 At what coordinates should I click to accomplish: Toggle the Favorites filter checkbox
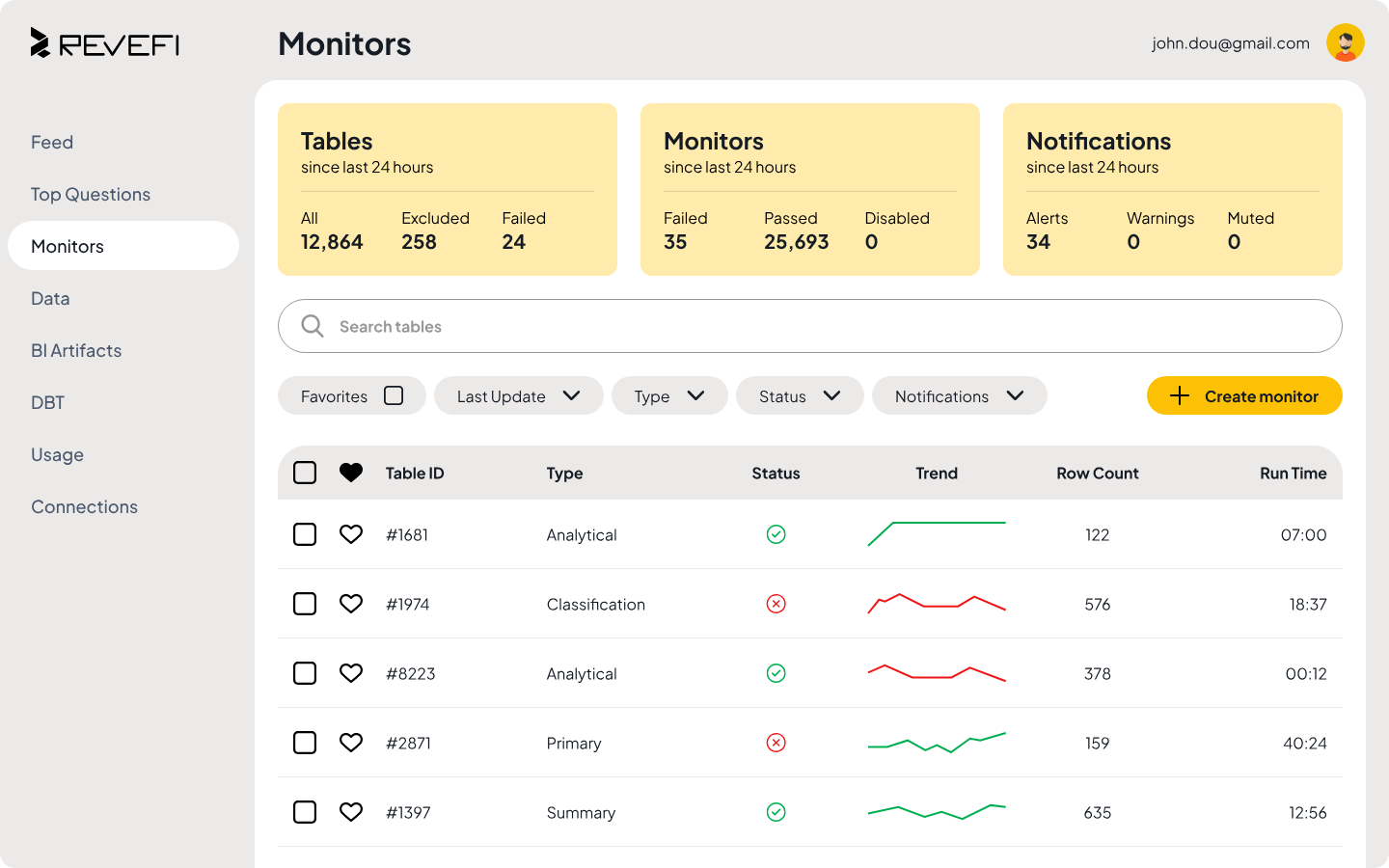coord(394,395)
